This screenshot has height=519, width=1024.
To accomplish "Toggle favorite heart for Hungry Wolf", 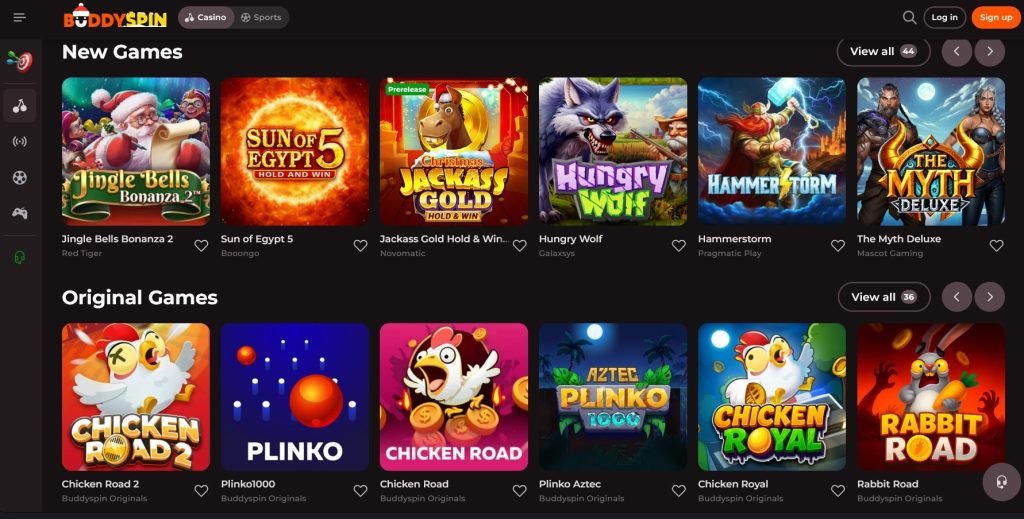I will pos(678,245).
